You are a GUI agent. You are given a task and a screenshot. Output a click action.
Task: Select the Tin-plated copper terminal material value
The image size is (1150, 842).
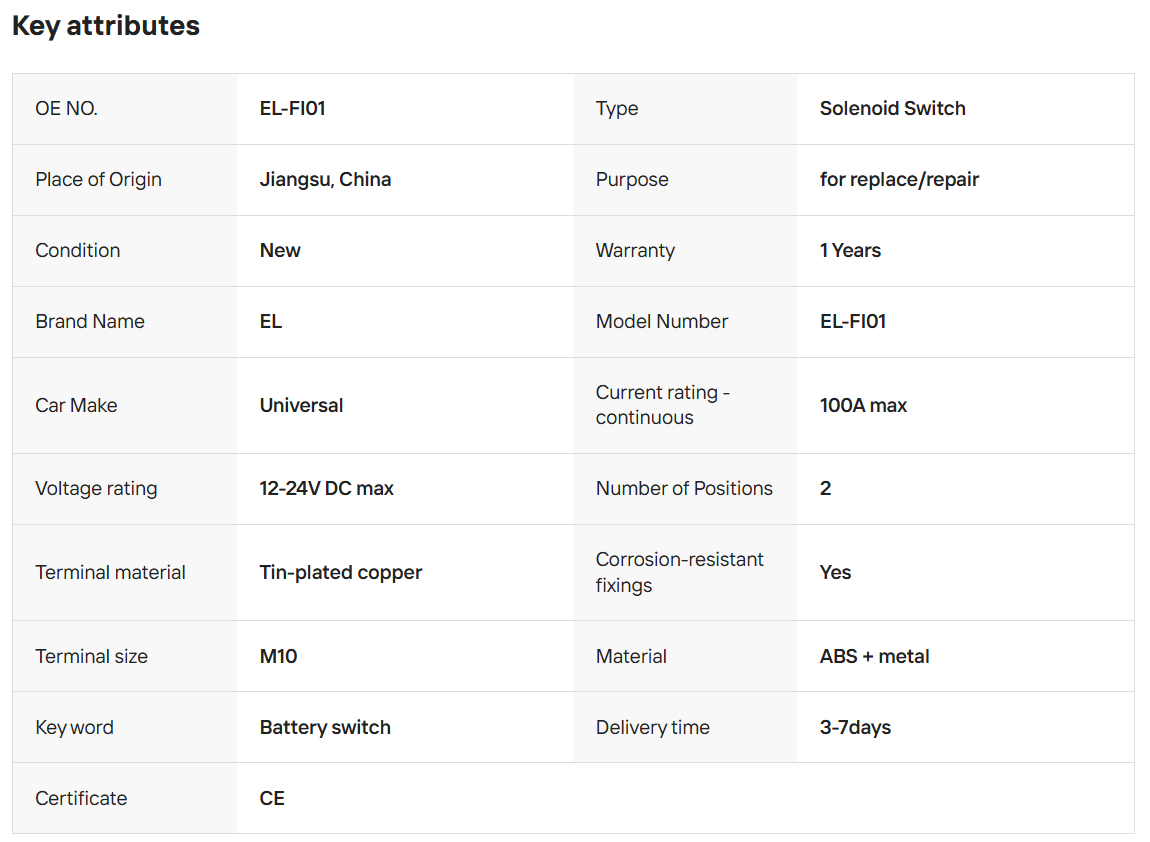[x=341, y=573]
